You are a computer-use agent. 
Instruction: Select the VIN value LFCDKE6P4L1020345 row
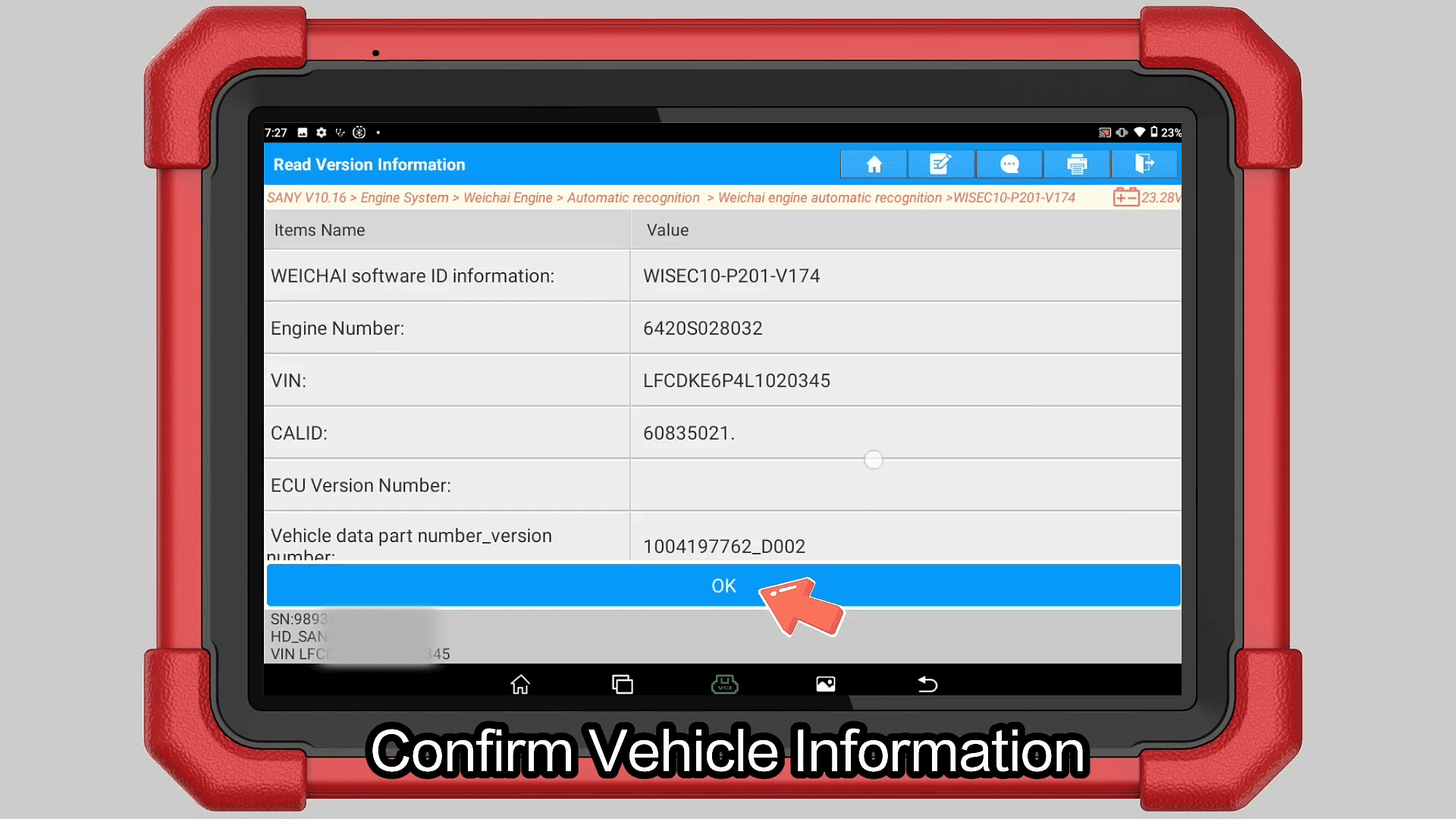pyautogui.click(x=737, y=380)
